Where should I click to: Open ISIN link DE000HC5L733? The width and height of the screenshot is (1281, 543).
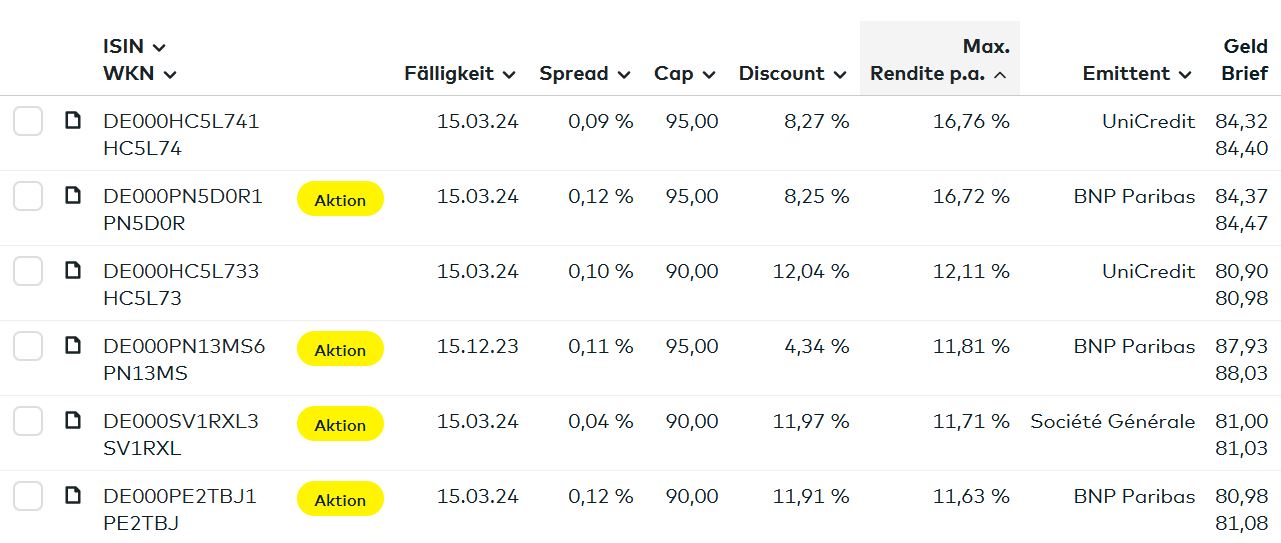[x=181, y=271]
